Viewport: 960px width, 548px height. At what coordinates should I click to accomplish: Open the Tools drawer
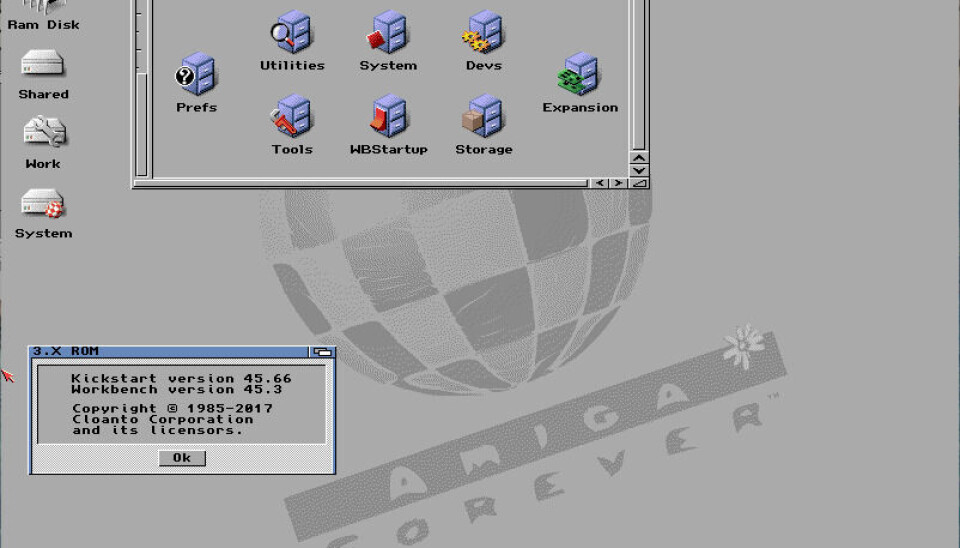(292, 124)
